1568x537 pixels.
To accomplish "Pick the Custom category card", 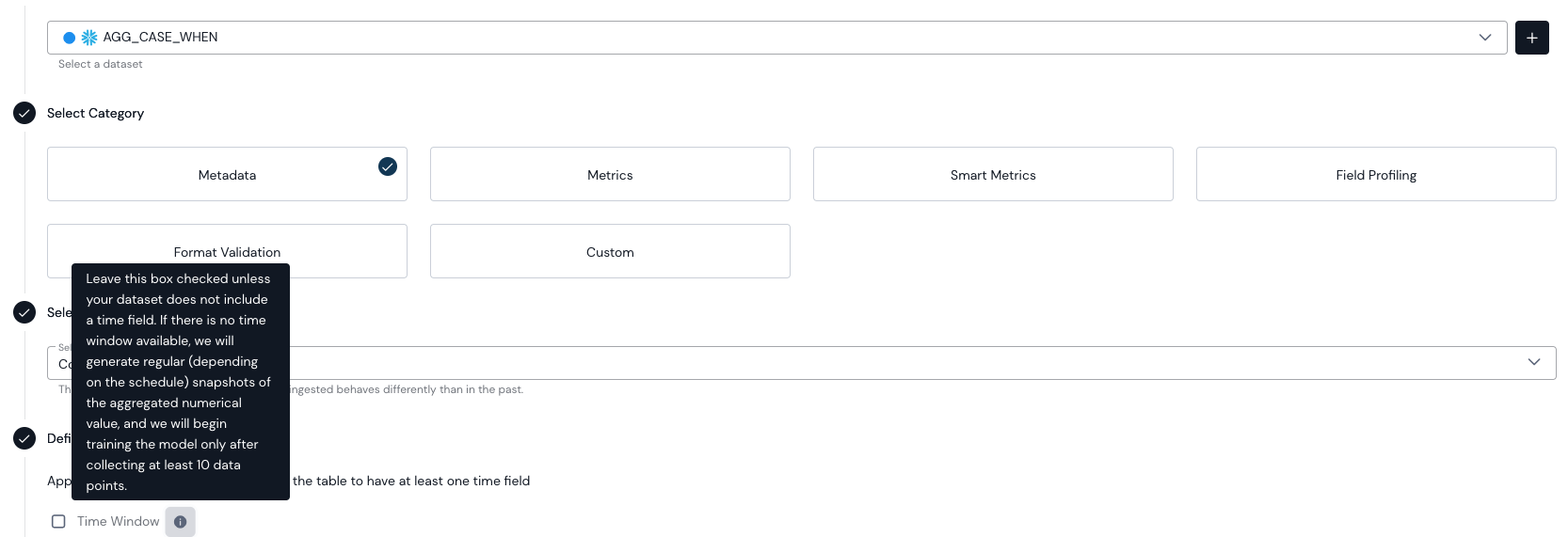I will coord(610,251).
